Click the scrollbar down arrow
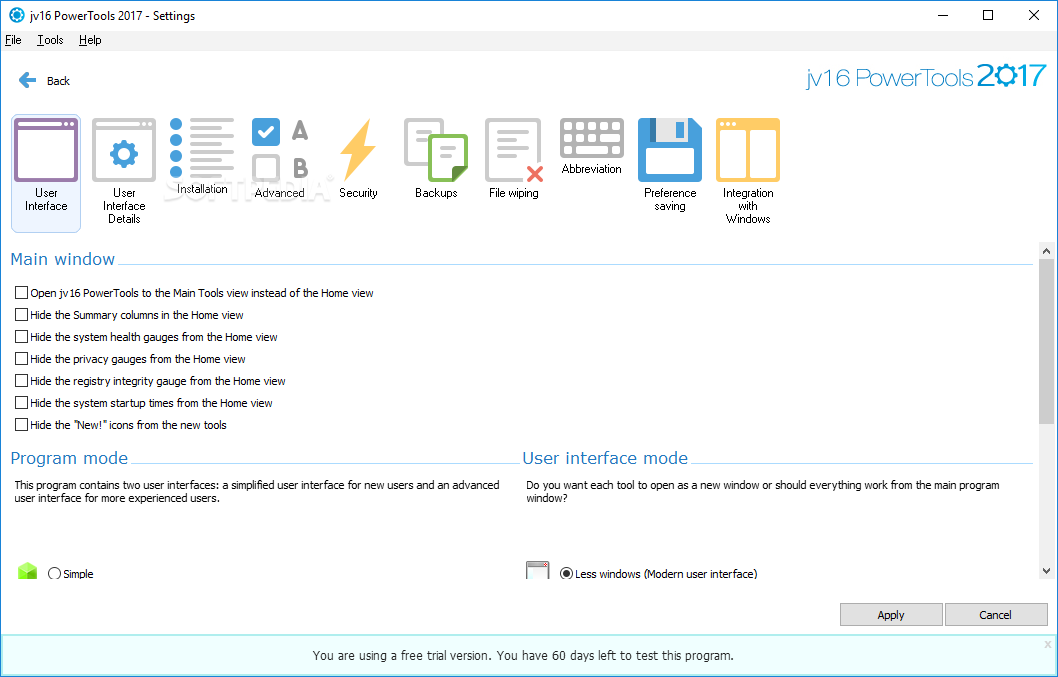 (1047, 571)
